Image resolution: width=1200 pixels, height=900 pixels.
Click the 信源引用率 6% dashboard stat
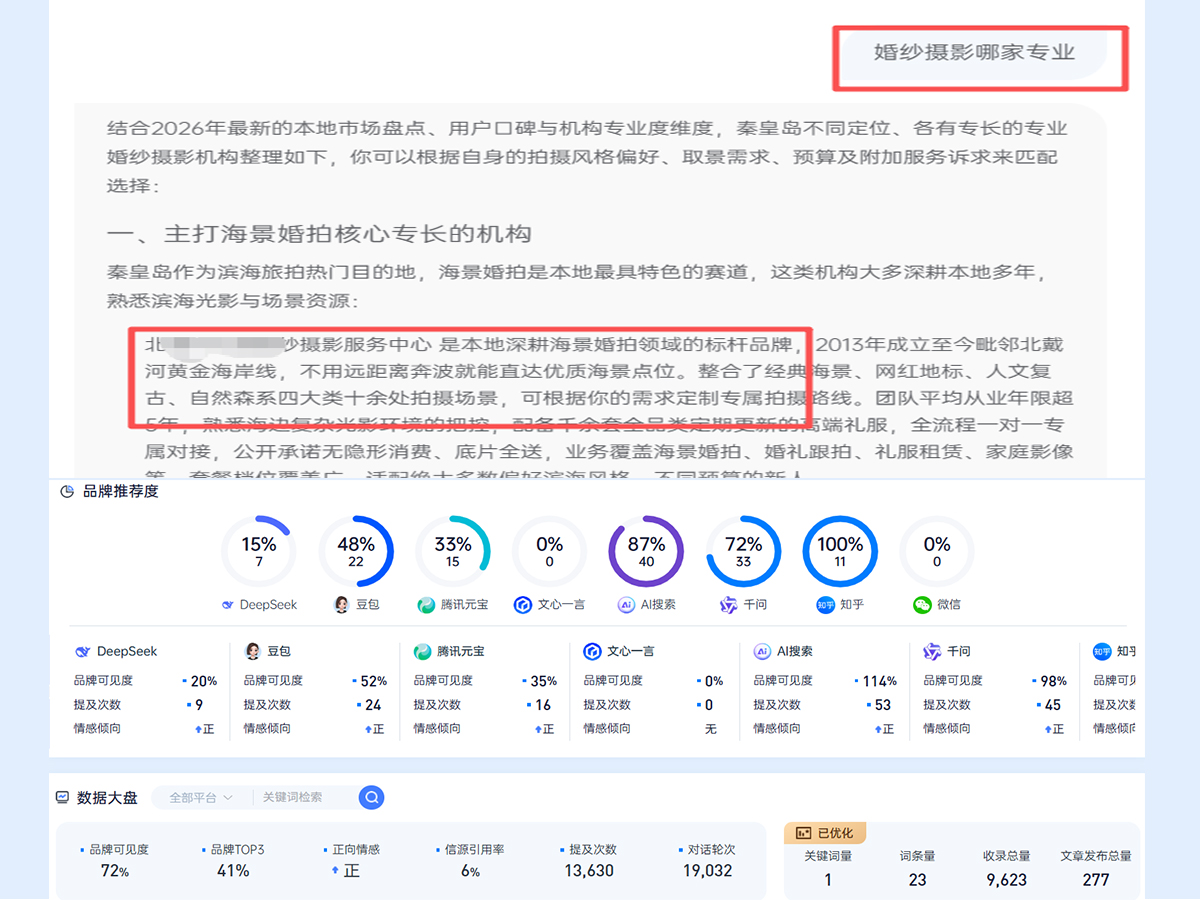(471, 860)
